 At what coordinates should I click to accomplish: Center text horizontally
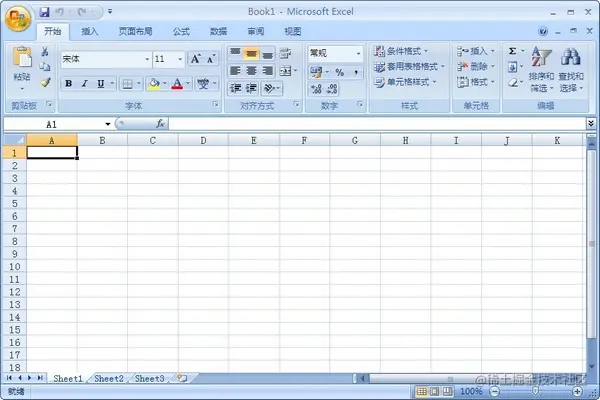point(251,71)
